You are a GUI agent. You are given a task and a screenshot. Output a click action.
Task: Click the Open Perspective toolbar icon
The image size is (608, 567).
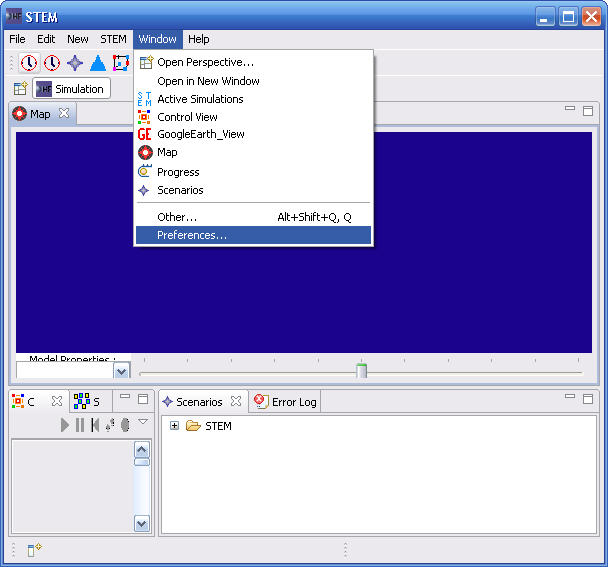(x=20, y=89)
